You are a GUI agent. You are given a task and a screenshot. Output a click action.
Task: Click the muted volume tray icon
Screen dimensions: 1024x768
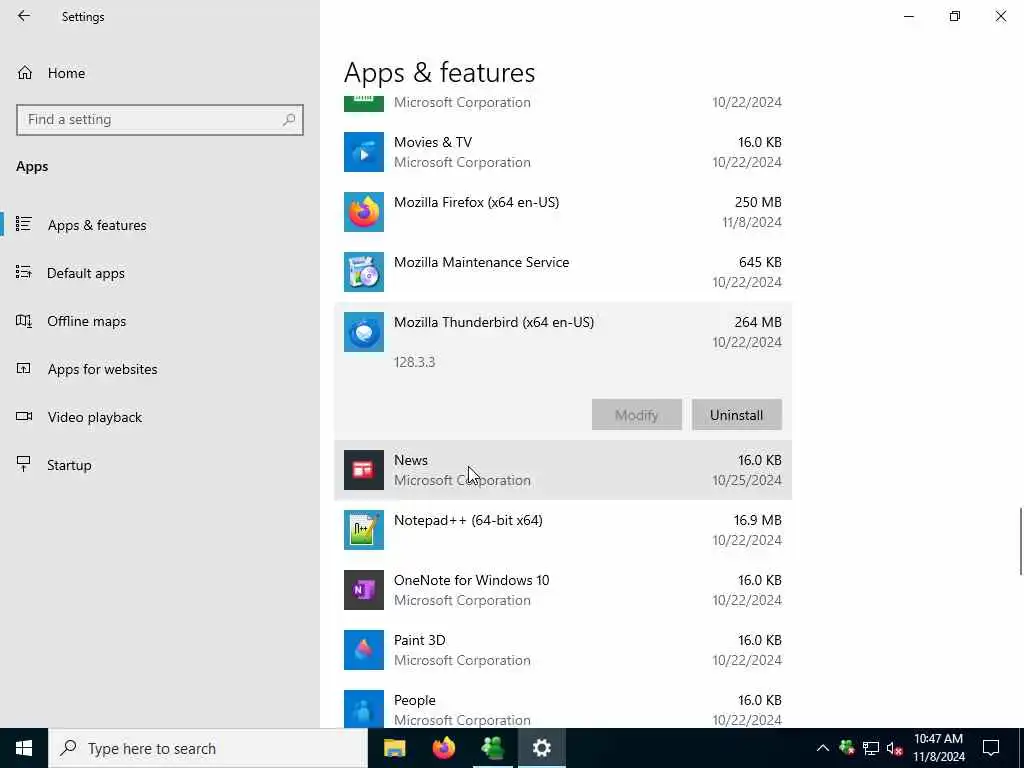[895, 748]
